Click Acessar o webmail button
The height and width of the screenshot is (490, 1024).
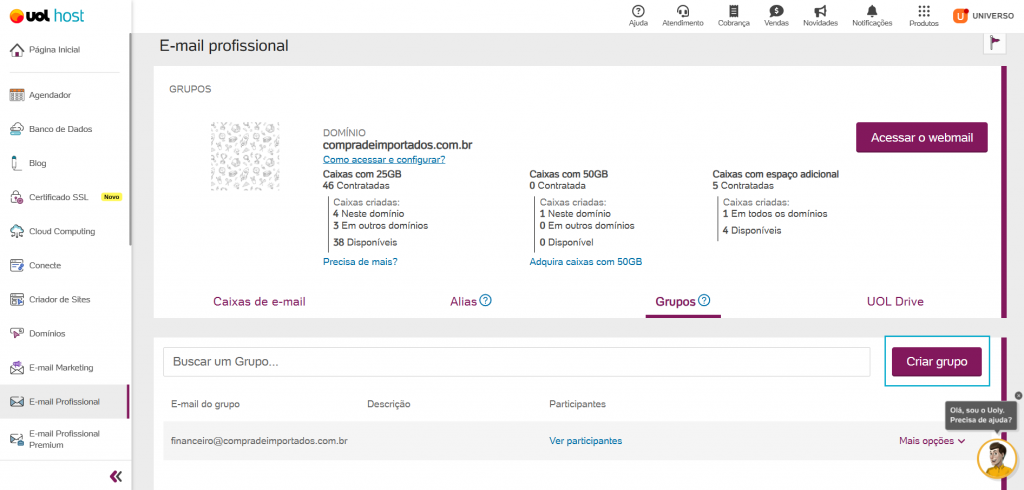[921, 138]
